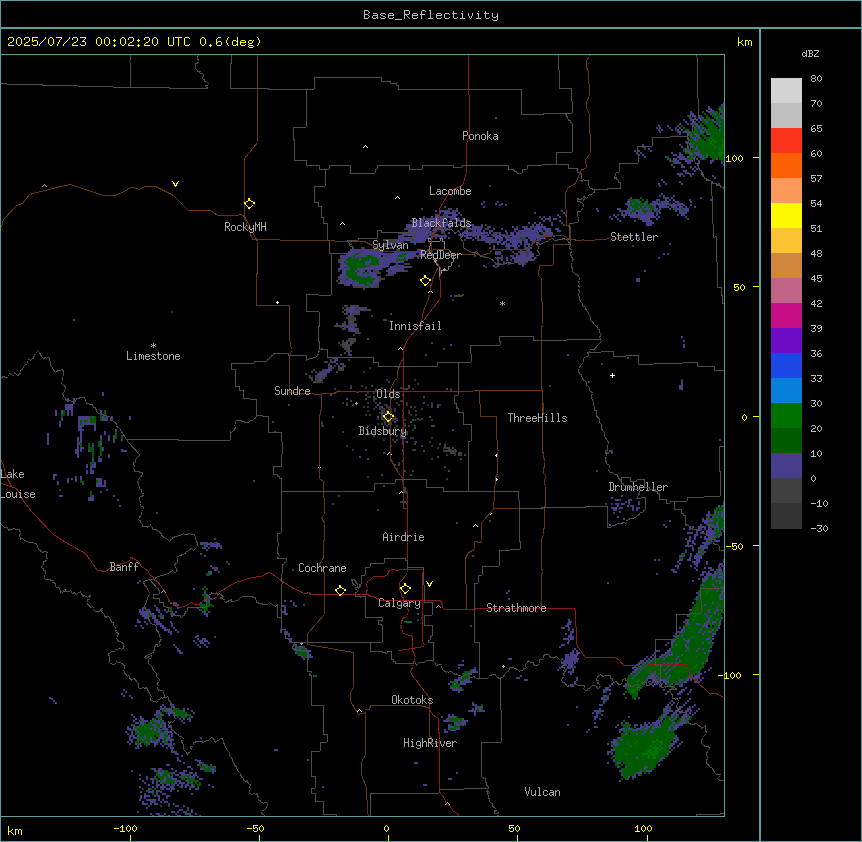
Task: Click the Vulcan label
Action: 542,792
